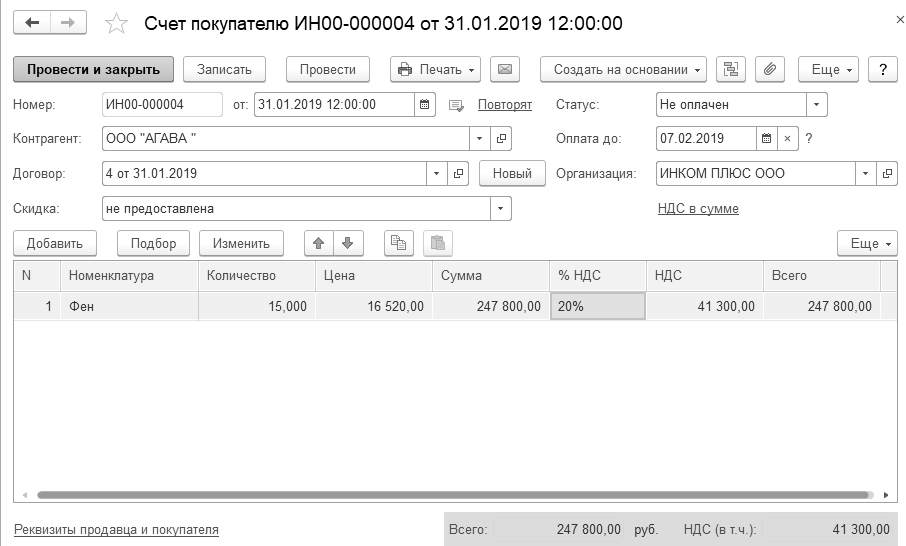The height and width of the screenshot is (546, 906).
Task: Click % НДС column header
Action: [x=598, y=276]
